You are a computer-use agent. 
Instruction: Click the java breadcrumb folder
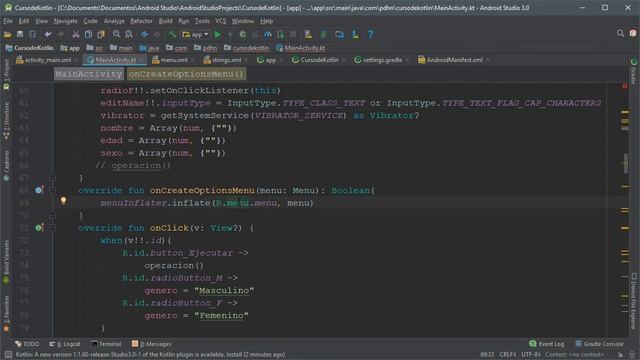(149, 48)
